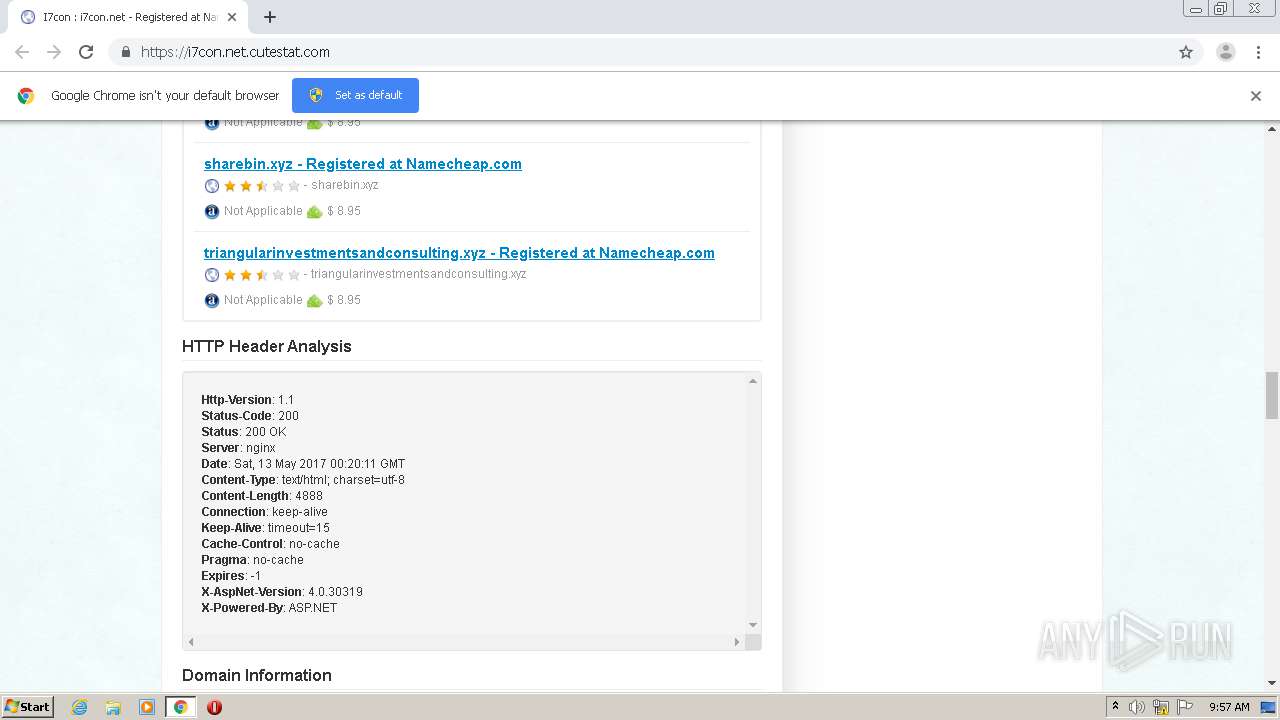This screenshot has width=1280, height=720.
Task: Open the Windows Start menu
Action: click(x=28, y=707)
